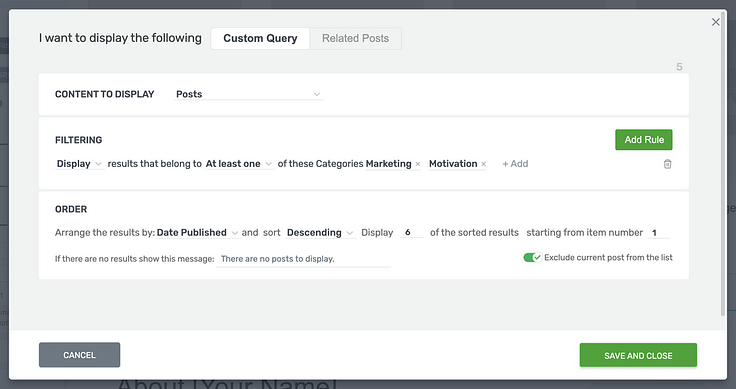
Task: Toggle Exclude current post from the list
Action: pos(532,258)
